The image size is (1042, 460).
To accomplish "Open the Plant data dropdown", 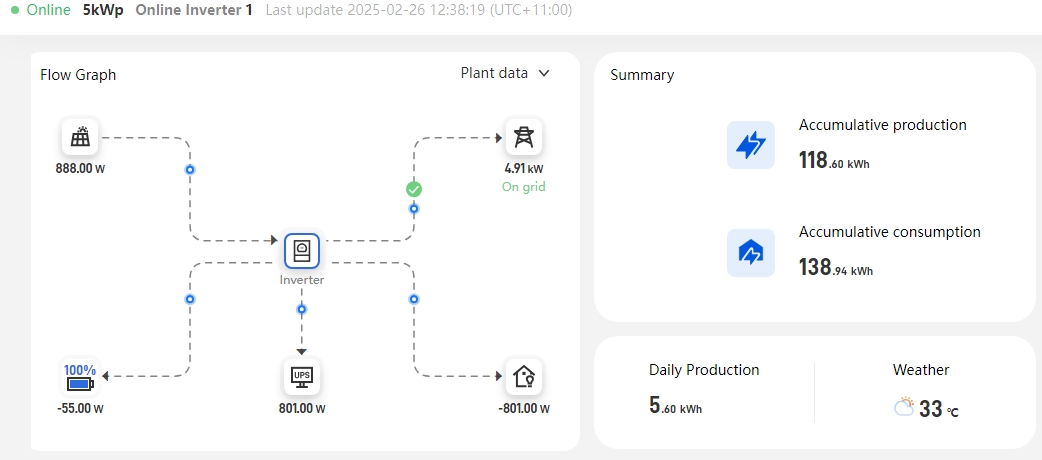I will [x=505, y=73].
